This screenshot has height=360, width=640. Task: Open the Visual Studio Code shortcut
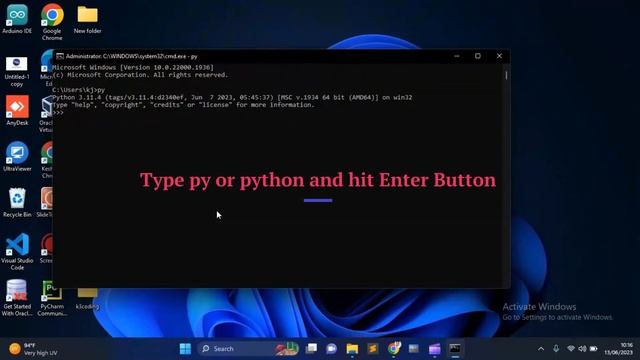[17, 251]
